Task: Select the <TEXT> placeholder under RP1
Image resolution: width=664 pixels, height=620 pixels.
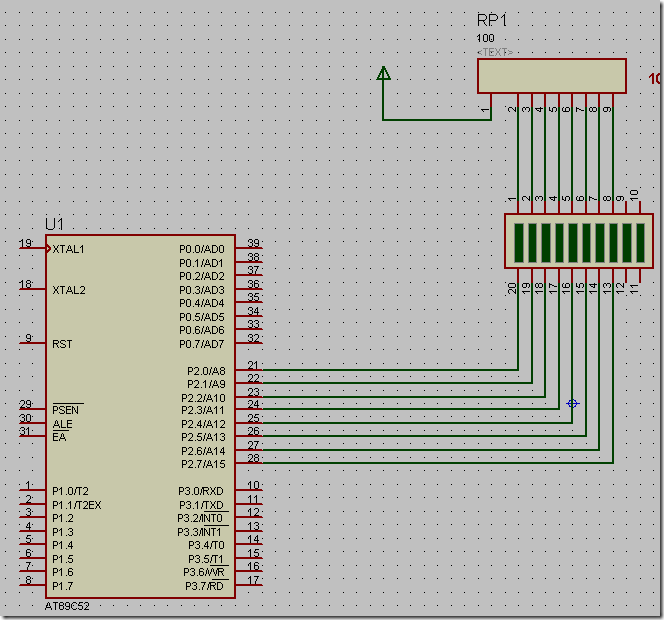Action: click(496, 52)
